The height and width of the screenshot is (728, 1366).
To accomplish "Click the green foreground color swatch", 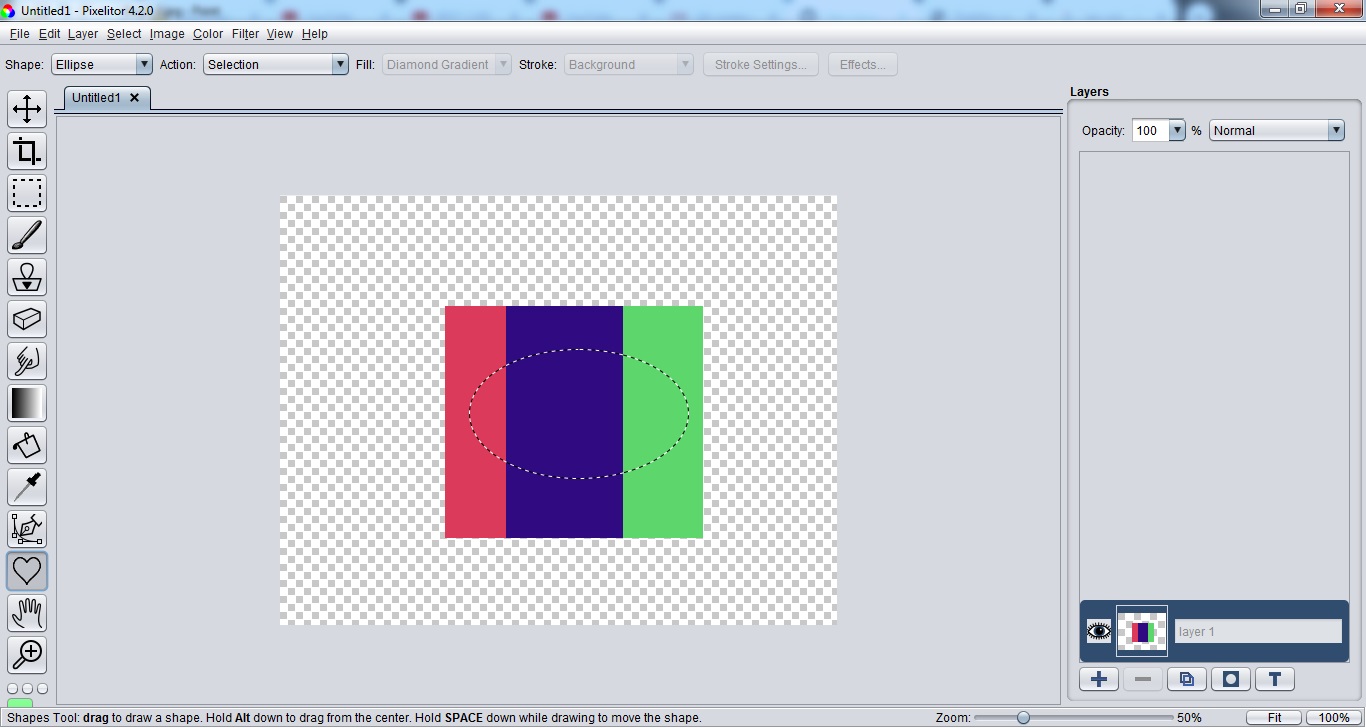I will coord(19,705).
